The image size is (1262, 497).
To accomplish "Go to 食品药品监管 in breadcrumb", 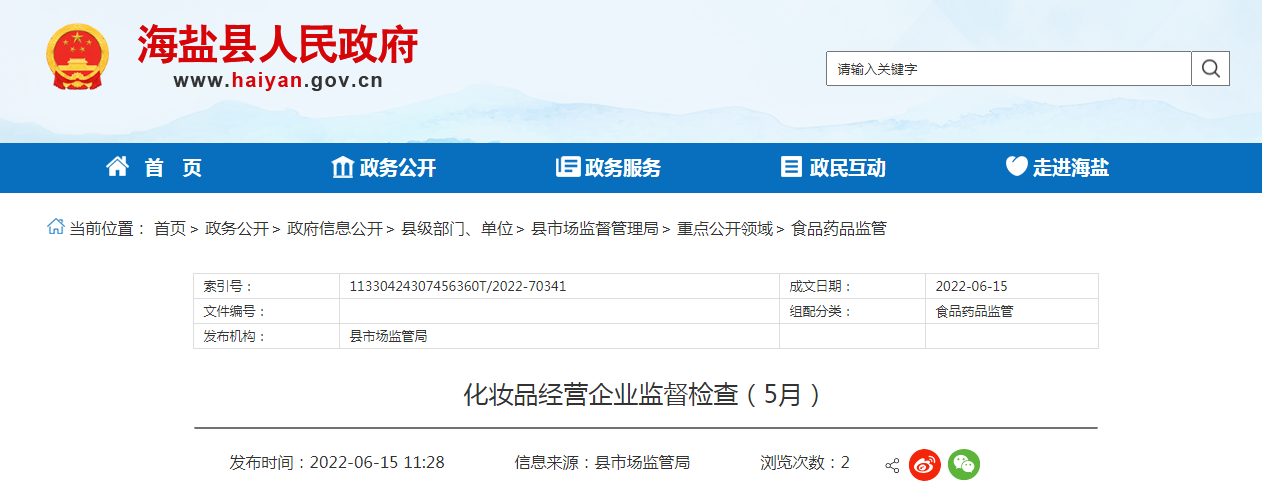I will [839, 229].
